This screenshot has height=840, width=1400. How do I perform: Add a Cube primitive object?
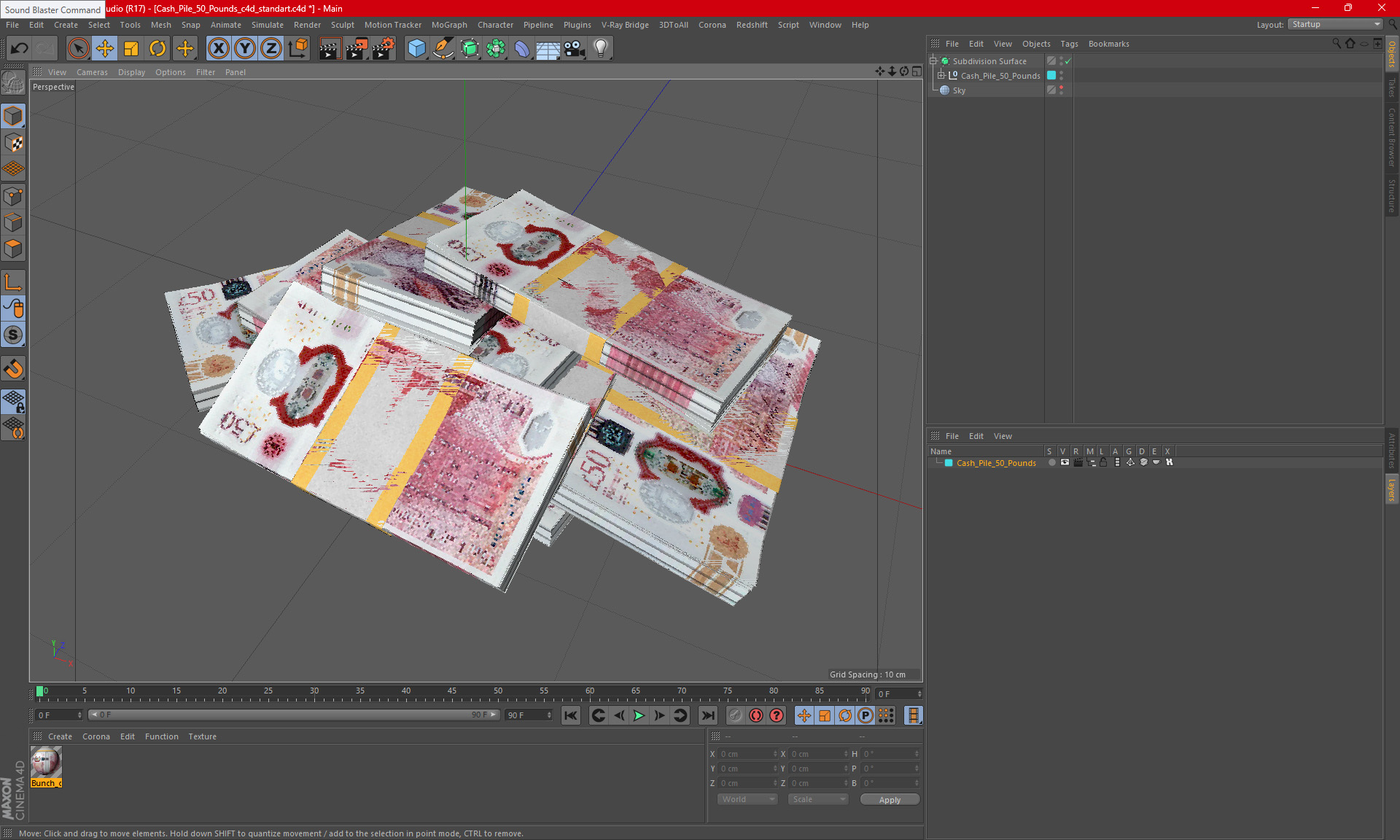[x=416, y=49]
